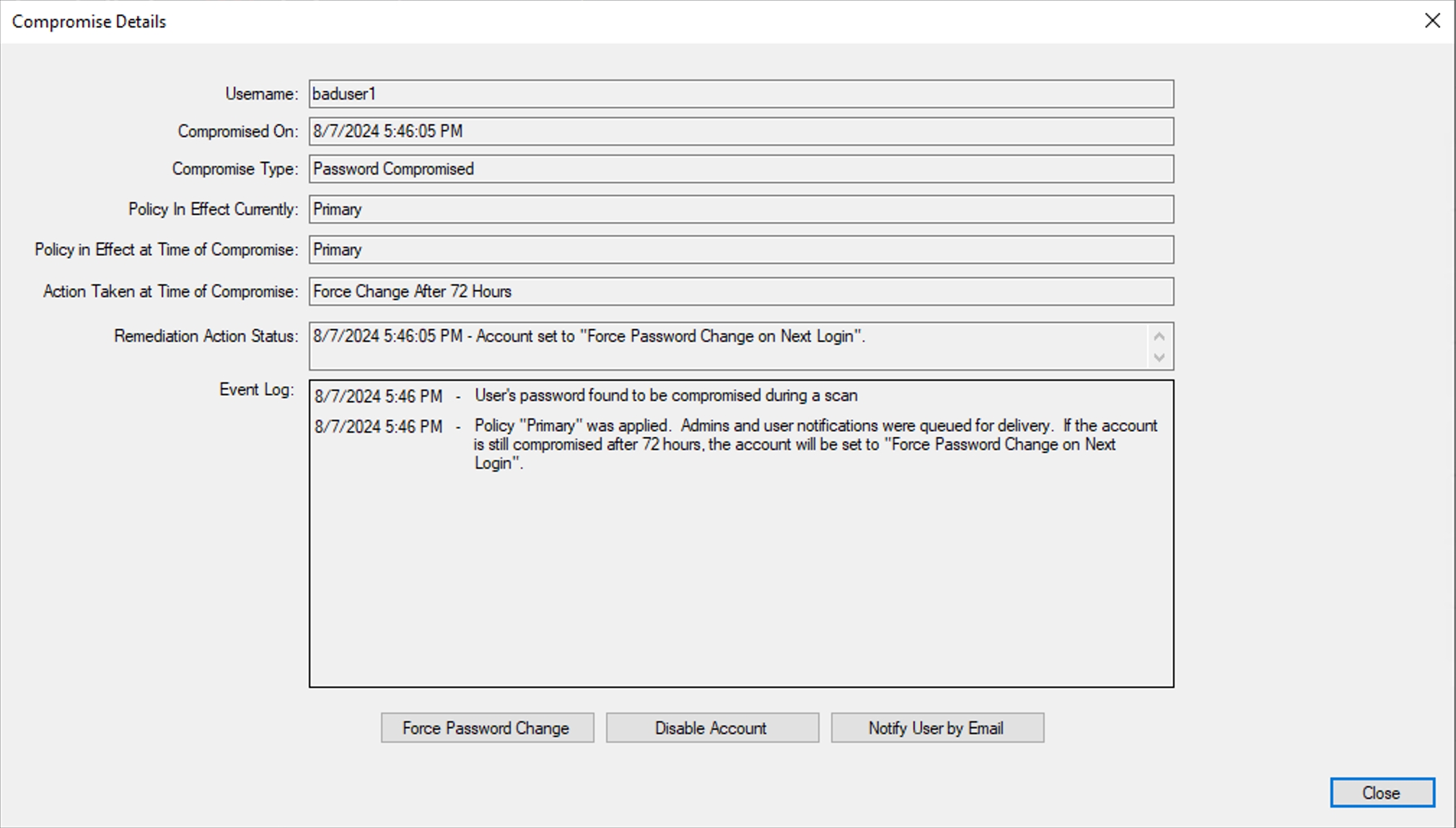The image size is (1456, 828).
Task: Select the Compromised On date field
Action: (740, 131)
